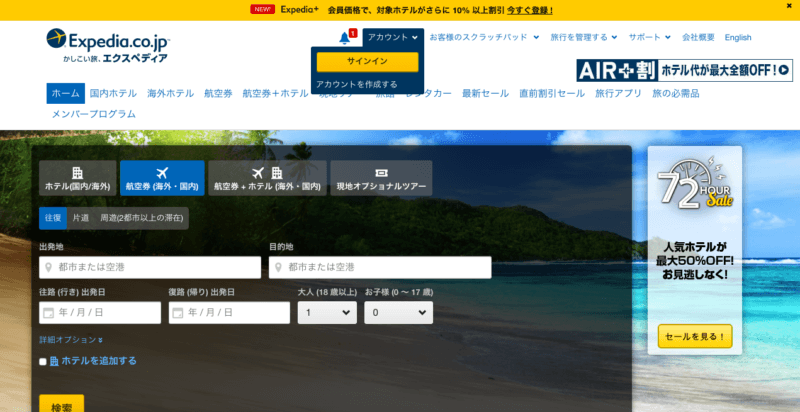This screenshot has height=412, width=800.
Task: Switch to ホテル(国内/海外) search tab
Action: [78, 178]
